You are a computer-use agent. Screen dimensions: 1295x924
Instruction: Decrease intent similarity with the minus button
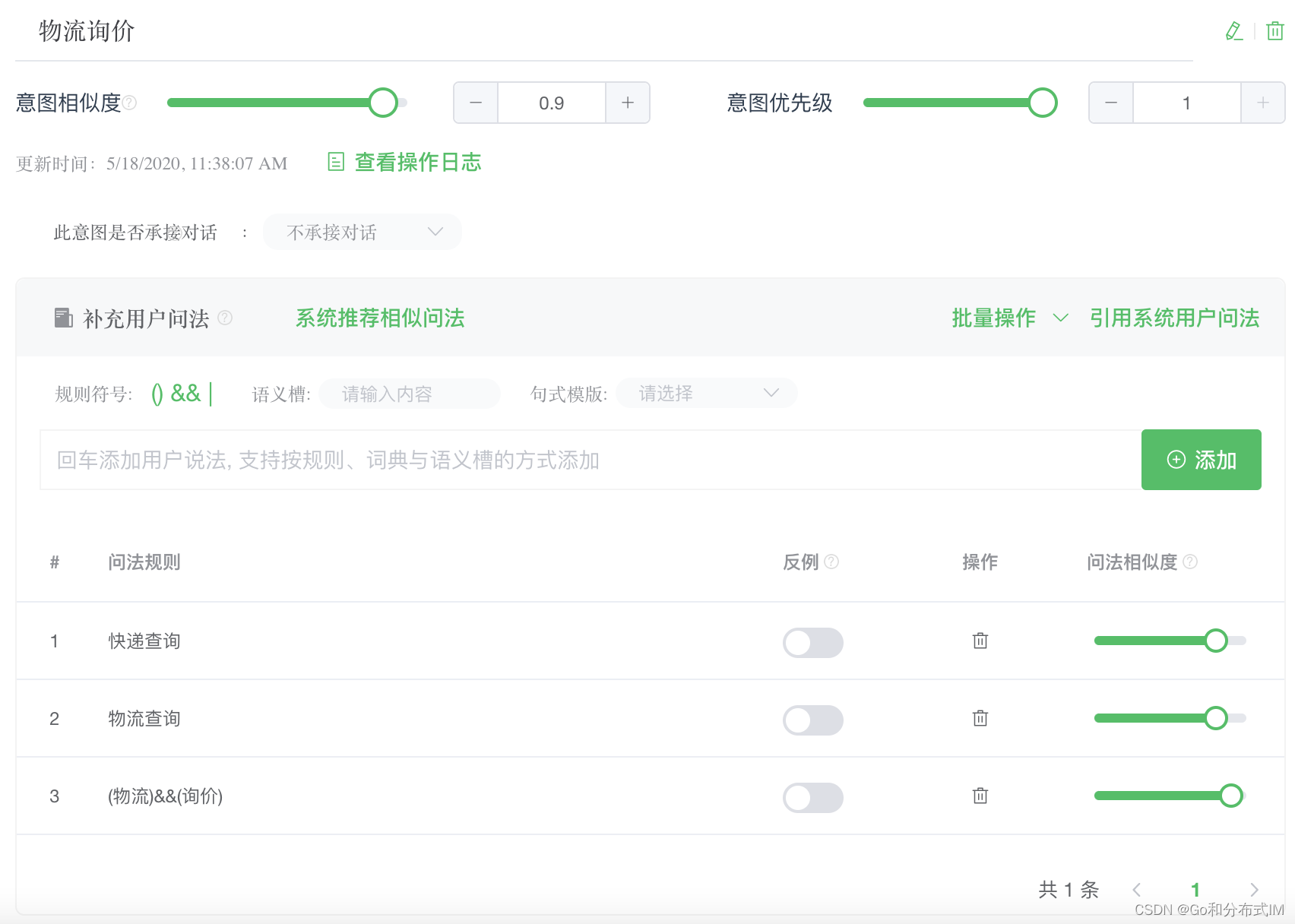(x=476, y=103)
